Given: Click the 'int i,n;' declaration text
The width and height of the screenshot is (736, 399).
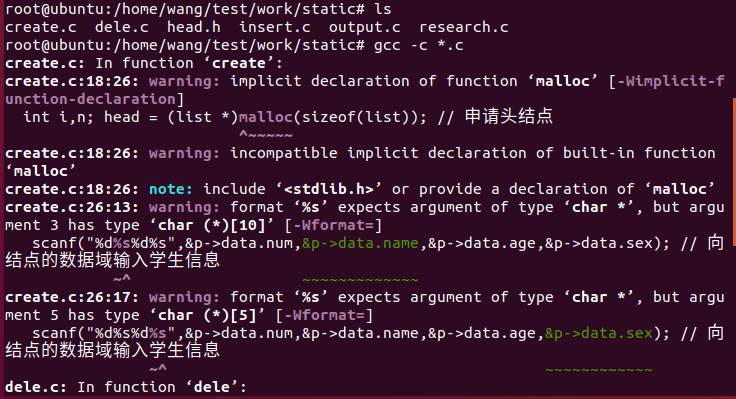Looking at the screenshot, I should point(58,117).
